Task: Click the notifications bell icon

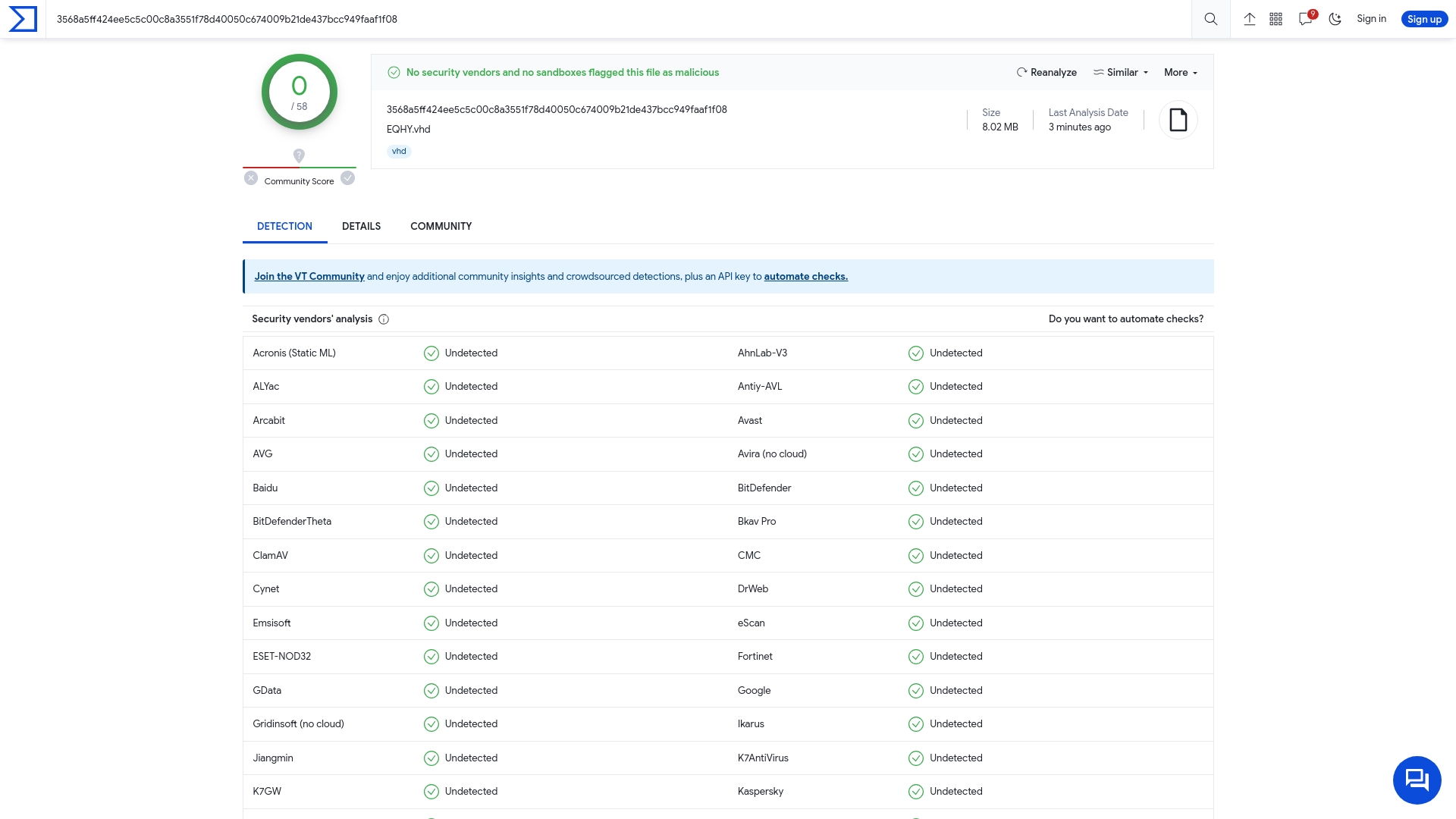Action: [1307, 19]
